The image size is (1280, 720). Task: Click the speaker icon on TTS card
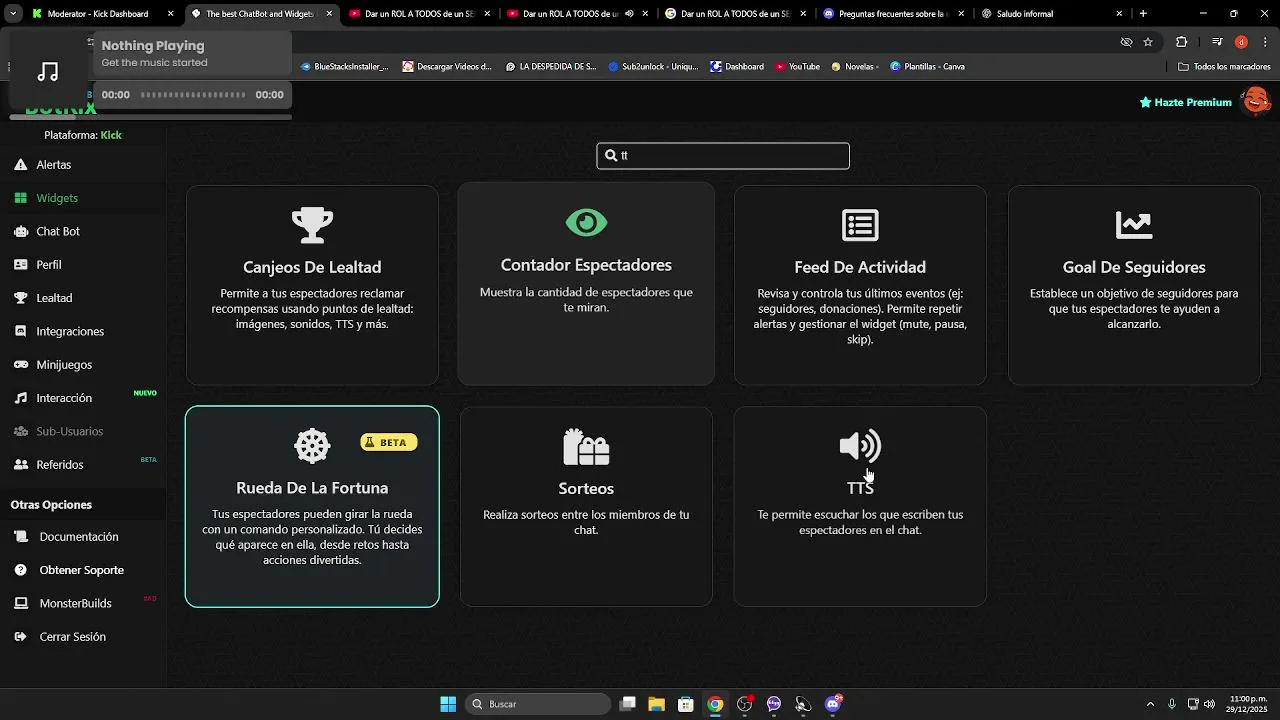[x=860, y=446]
